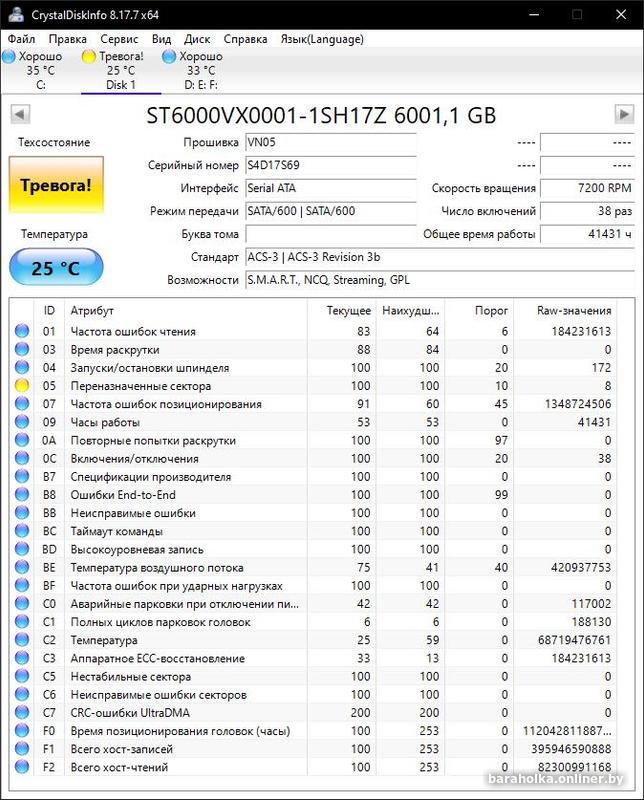Select the Переназначенные сектора attribute name
Viewport: 644px width, 800px height.
[x=141, y=386]
